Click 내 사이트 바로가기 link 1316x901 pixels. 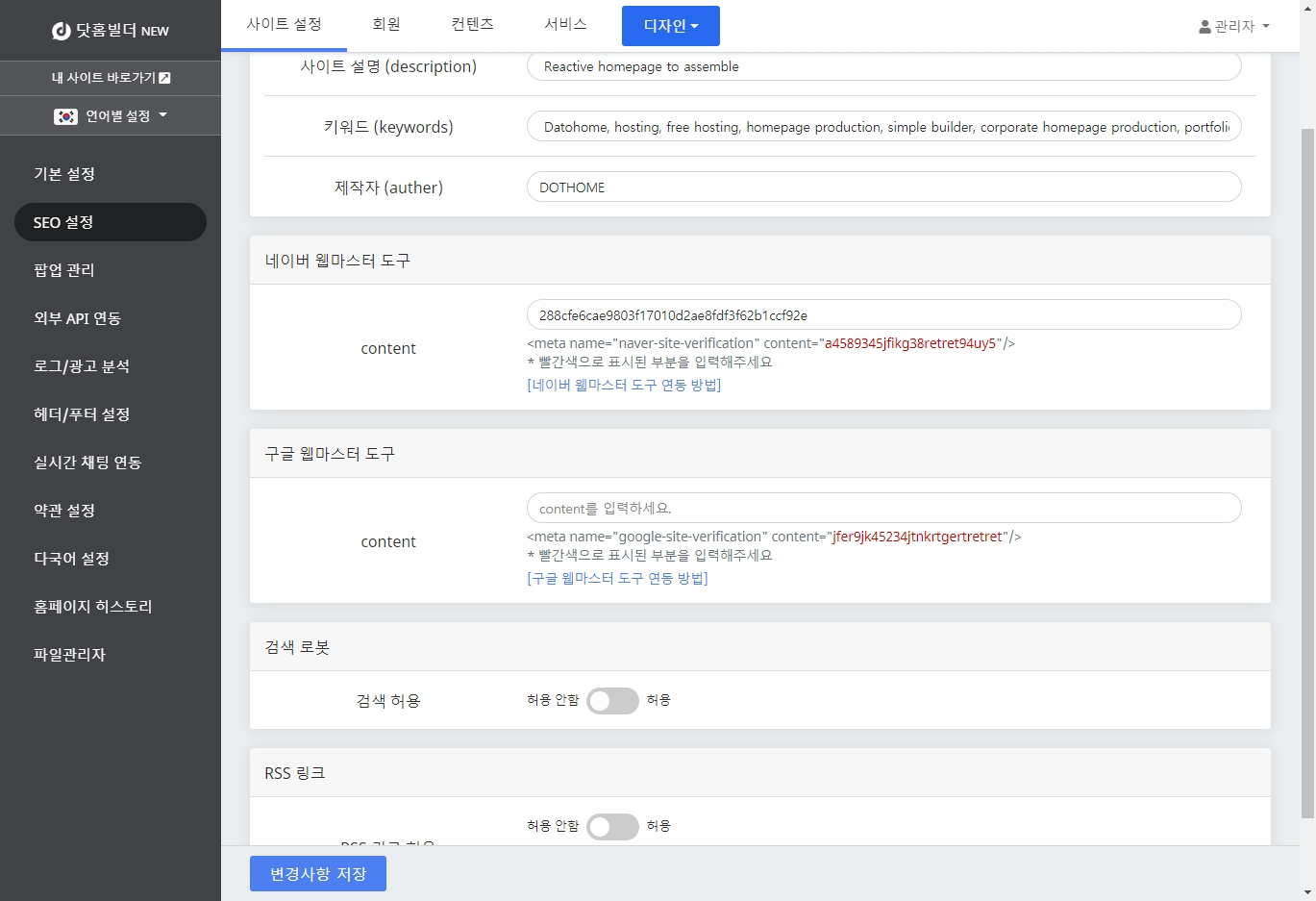click(x=111, y=78)
